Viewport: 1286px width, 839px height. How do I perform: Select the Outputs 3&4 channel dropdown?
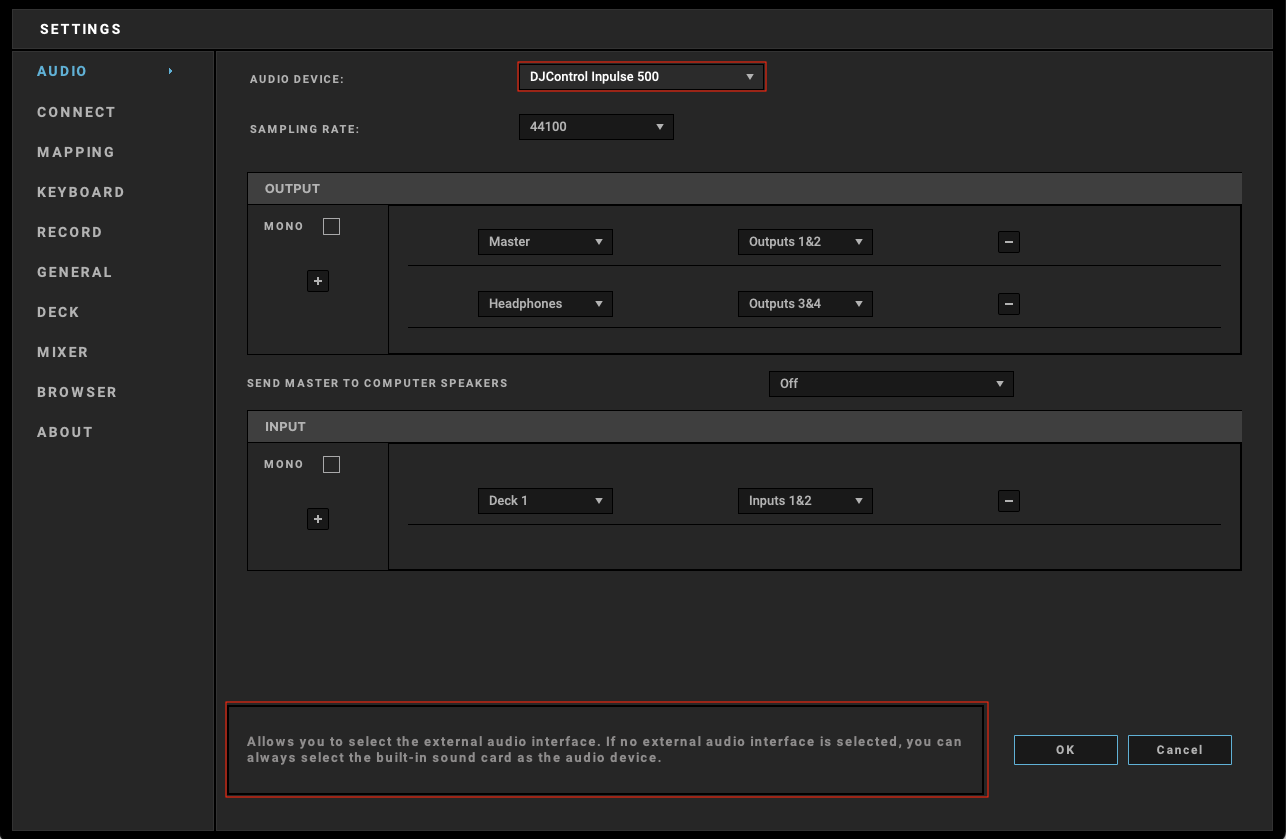tap(805, 304)
